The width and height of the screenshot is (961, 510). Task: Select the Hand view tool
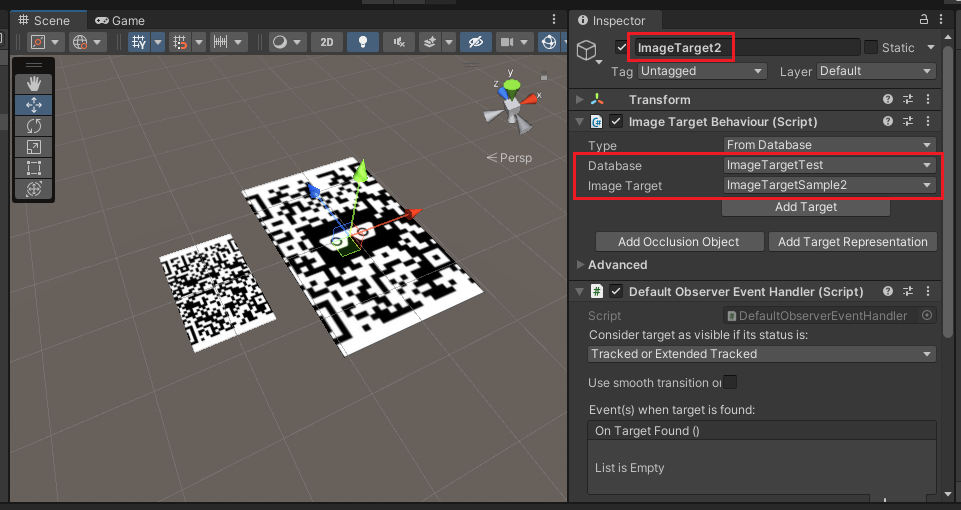point(34,84)
